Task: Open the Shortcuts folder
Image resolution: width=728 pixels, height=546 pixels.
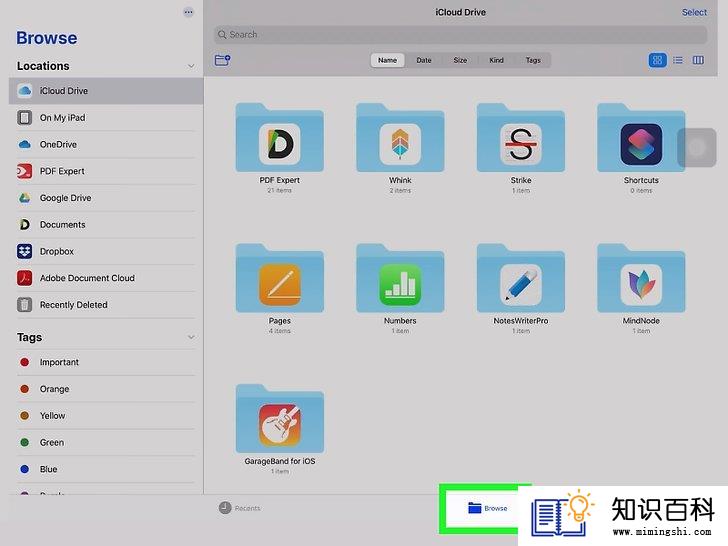Action: 641,148
